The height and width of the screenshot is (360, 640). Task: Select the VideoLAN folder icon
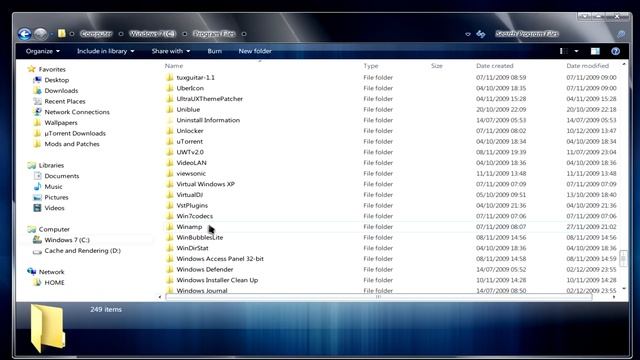[170, 162]
